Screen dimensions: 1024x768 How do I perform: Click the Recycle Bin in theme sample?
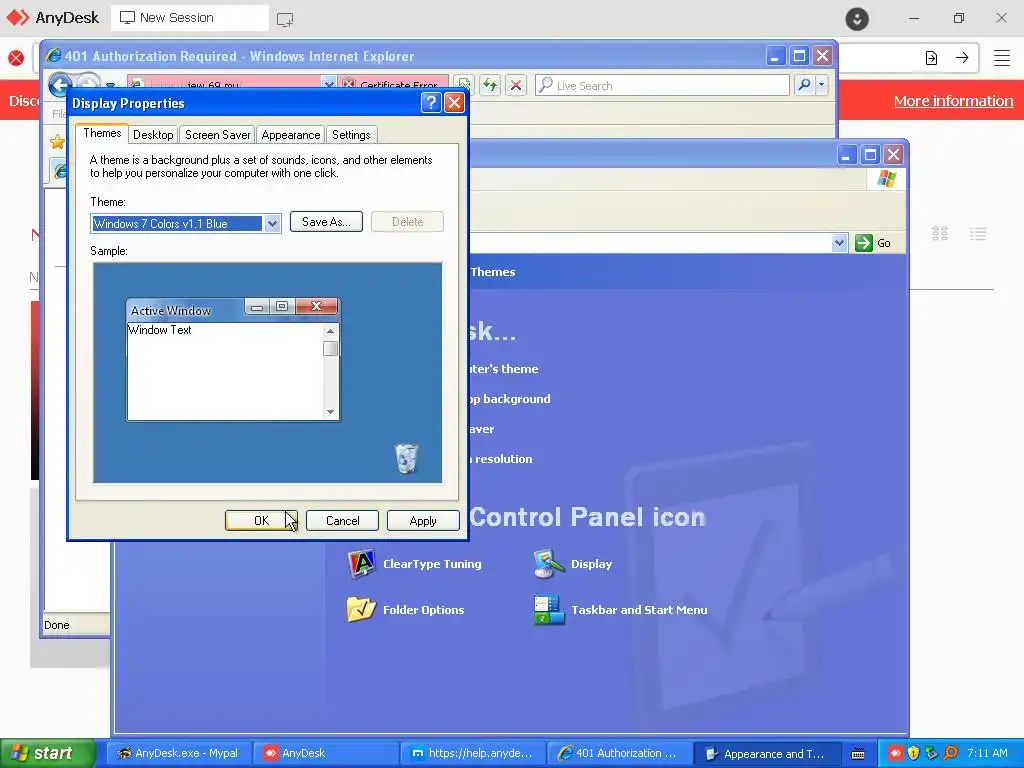click(406, 458)
